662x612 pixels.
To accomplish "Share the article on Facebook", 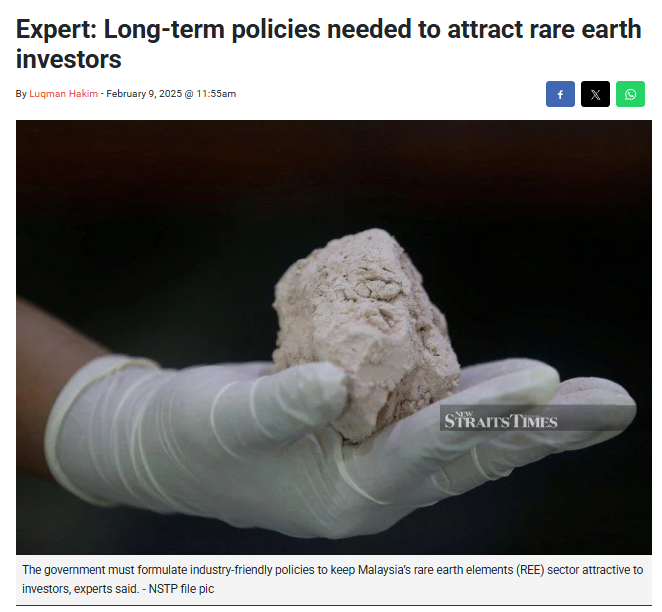I will (x=560, y=94).
